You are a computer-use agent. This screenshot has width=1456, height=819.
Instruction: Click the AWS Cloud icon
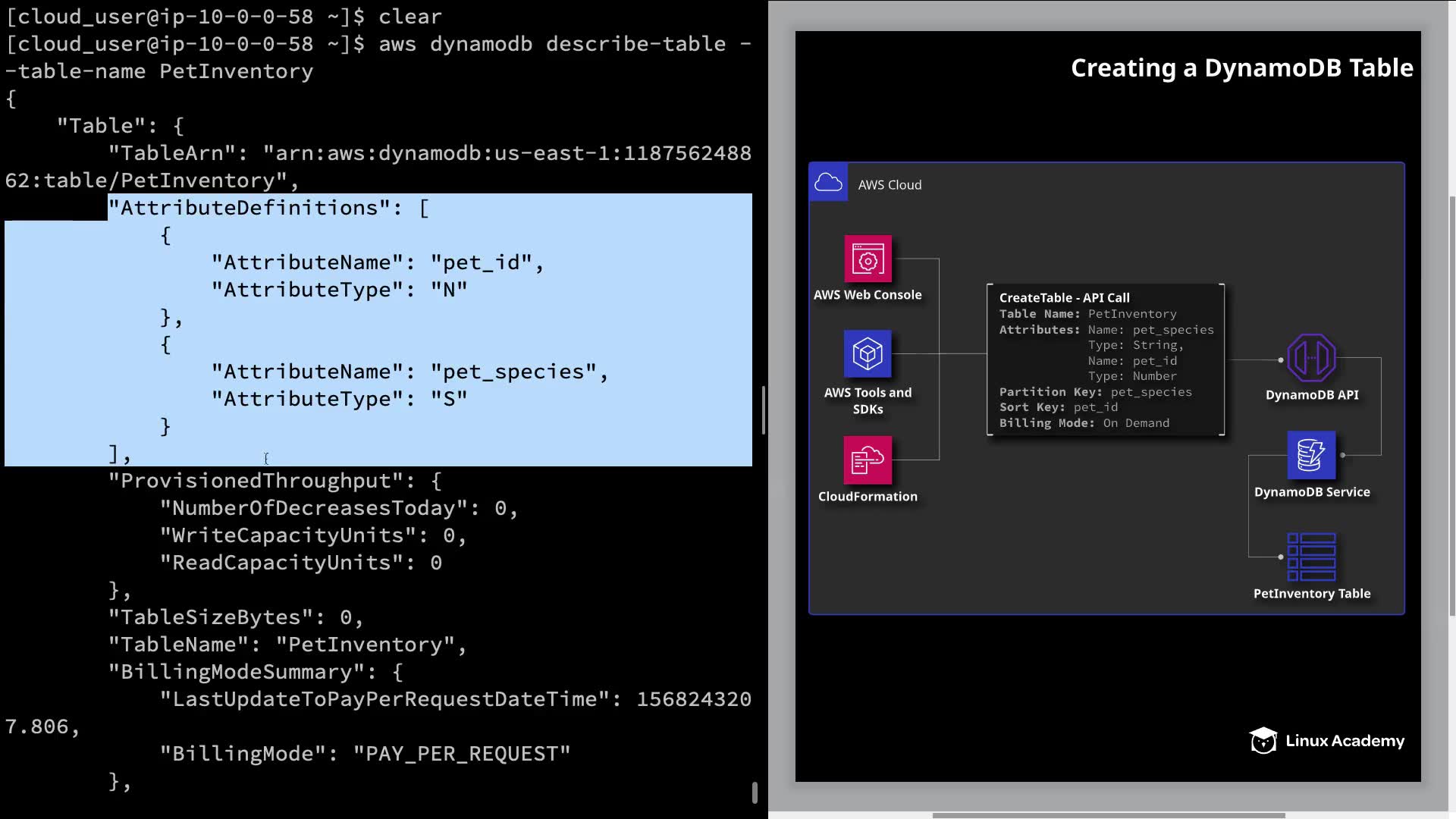pos(828,183)
